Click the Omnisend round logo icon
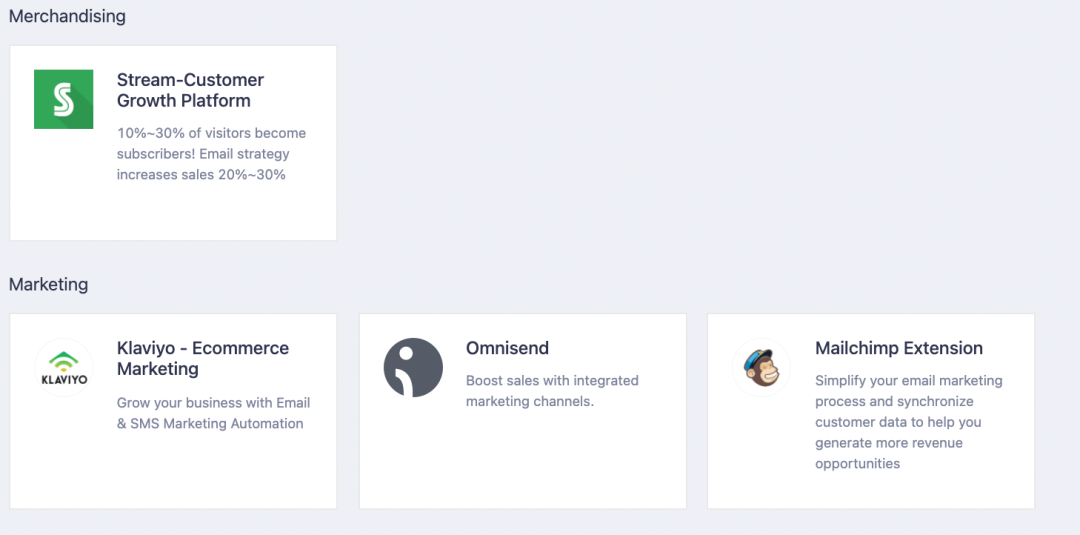This screenshot has width=1080, height=535. [x=413, y=368]
